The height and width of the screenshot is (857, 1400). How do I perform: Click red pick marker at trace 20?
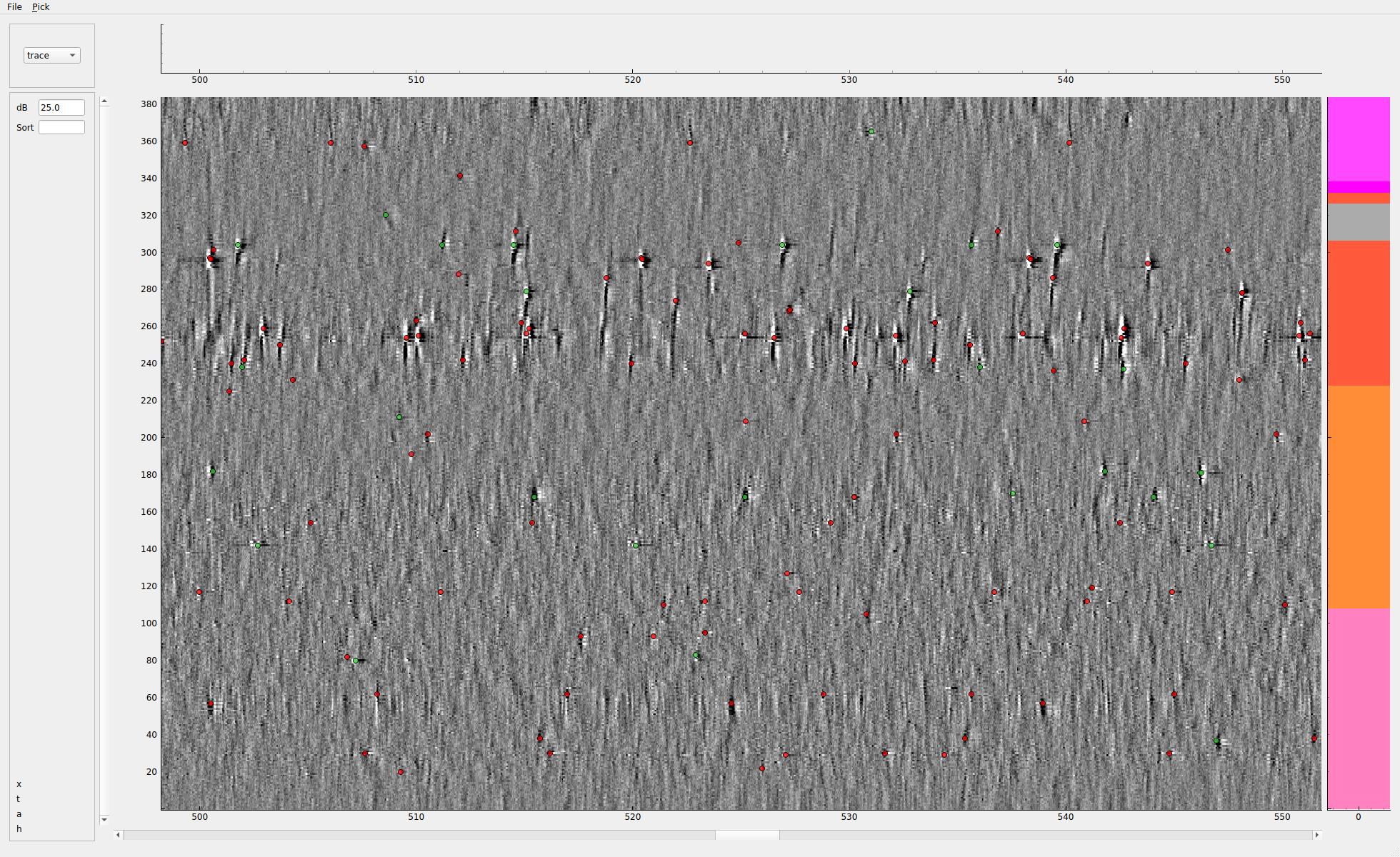pos(401,772)
